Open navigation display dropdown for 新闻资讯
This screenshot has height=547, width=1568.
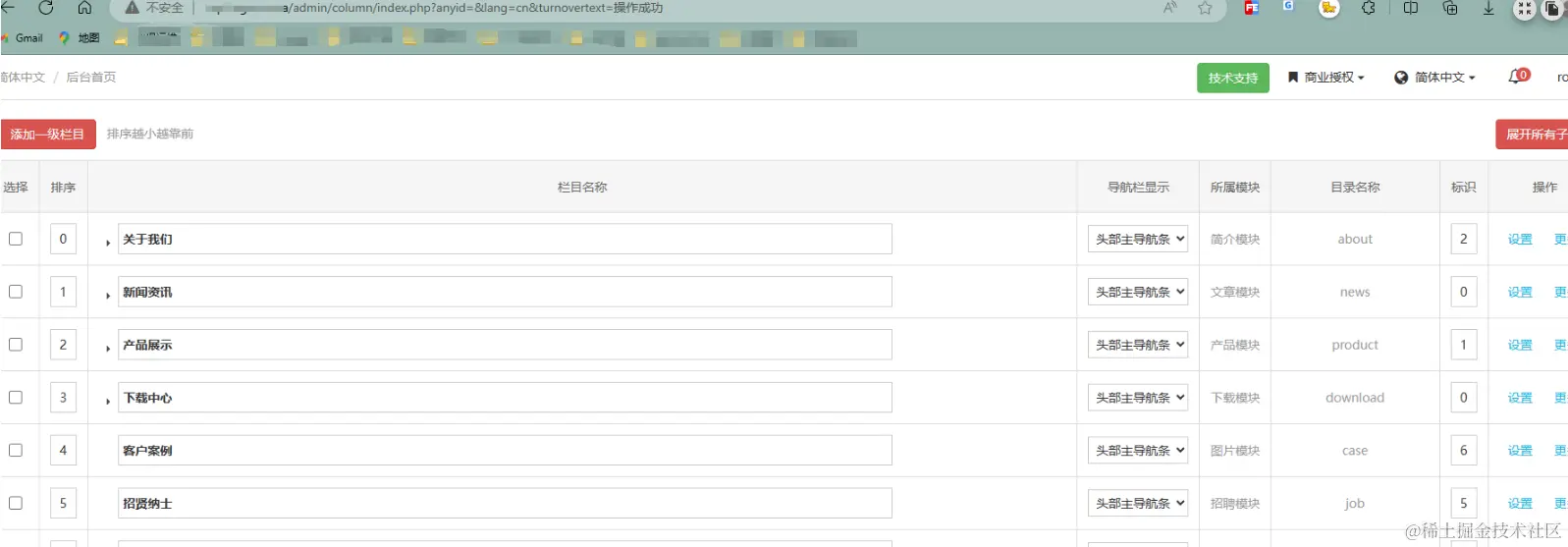[1138, 292]
